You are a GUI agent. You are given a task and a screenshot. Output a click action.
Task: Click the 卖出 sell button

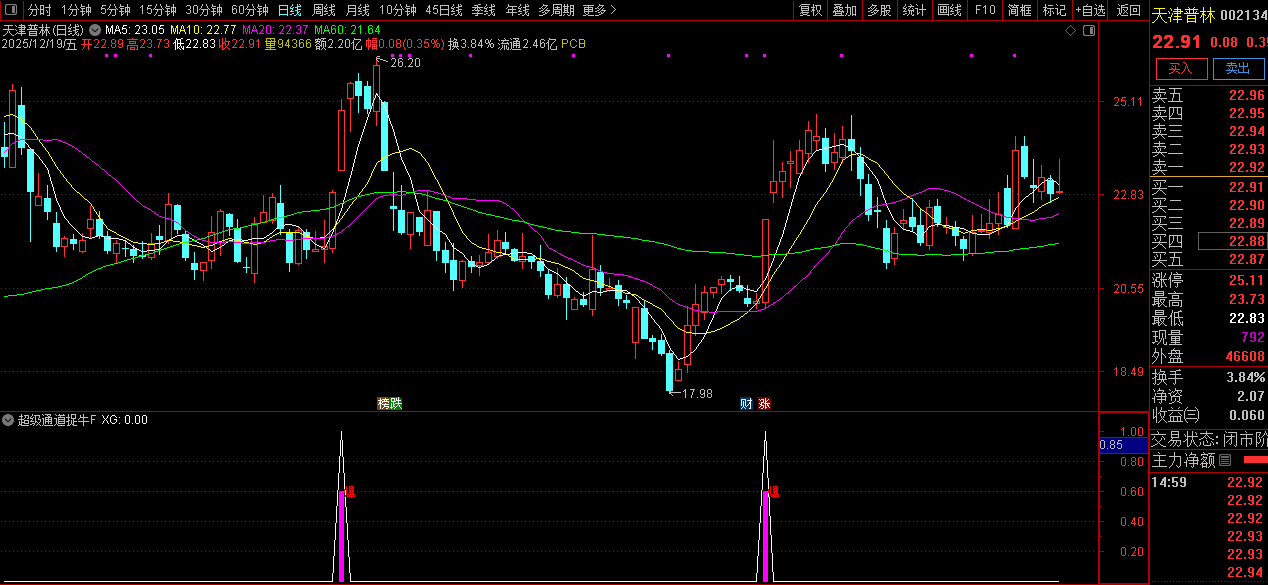coord(1238,68)
